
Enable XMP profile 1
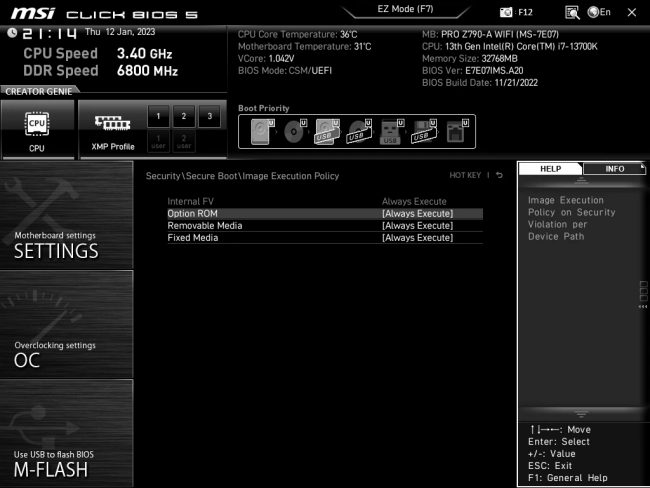(x=157, y=116)
